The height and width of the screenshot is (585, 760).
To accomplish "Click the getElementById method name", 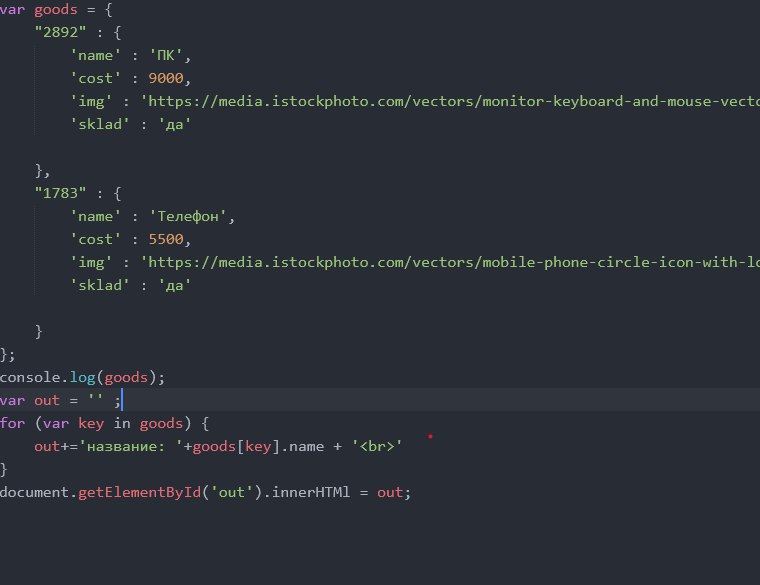I will click(x=140, y=492).
